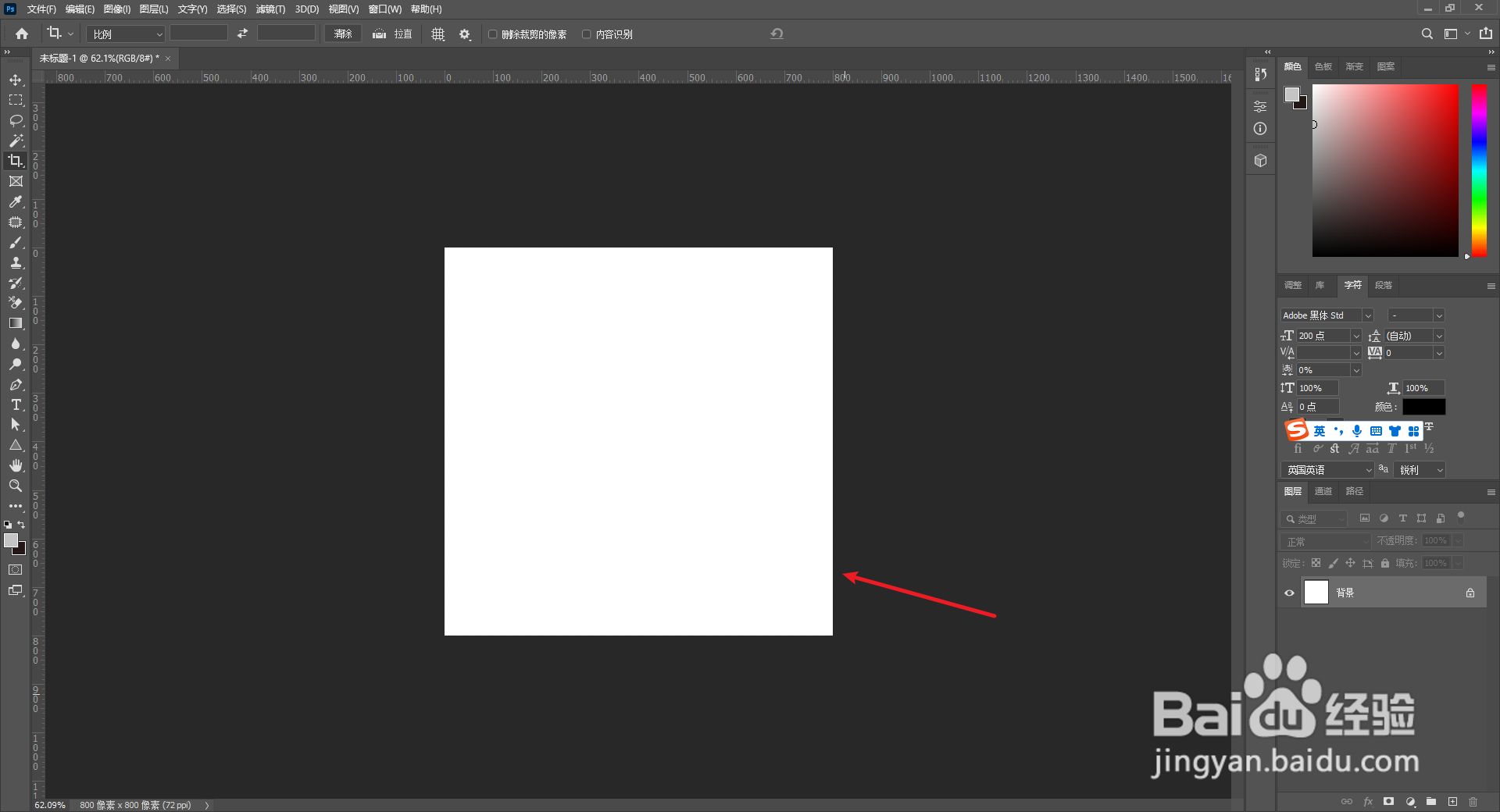This screenshot has height=812, width=1500.
Task: Toggle lock image pixels brush icon
Action: click(x=1334, y=563)
